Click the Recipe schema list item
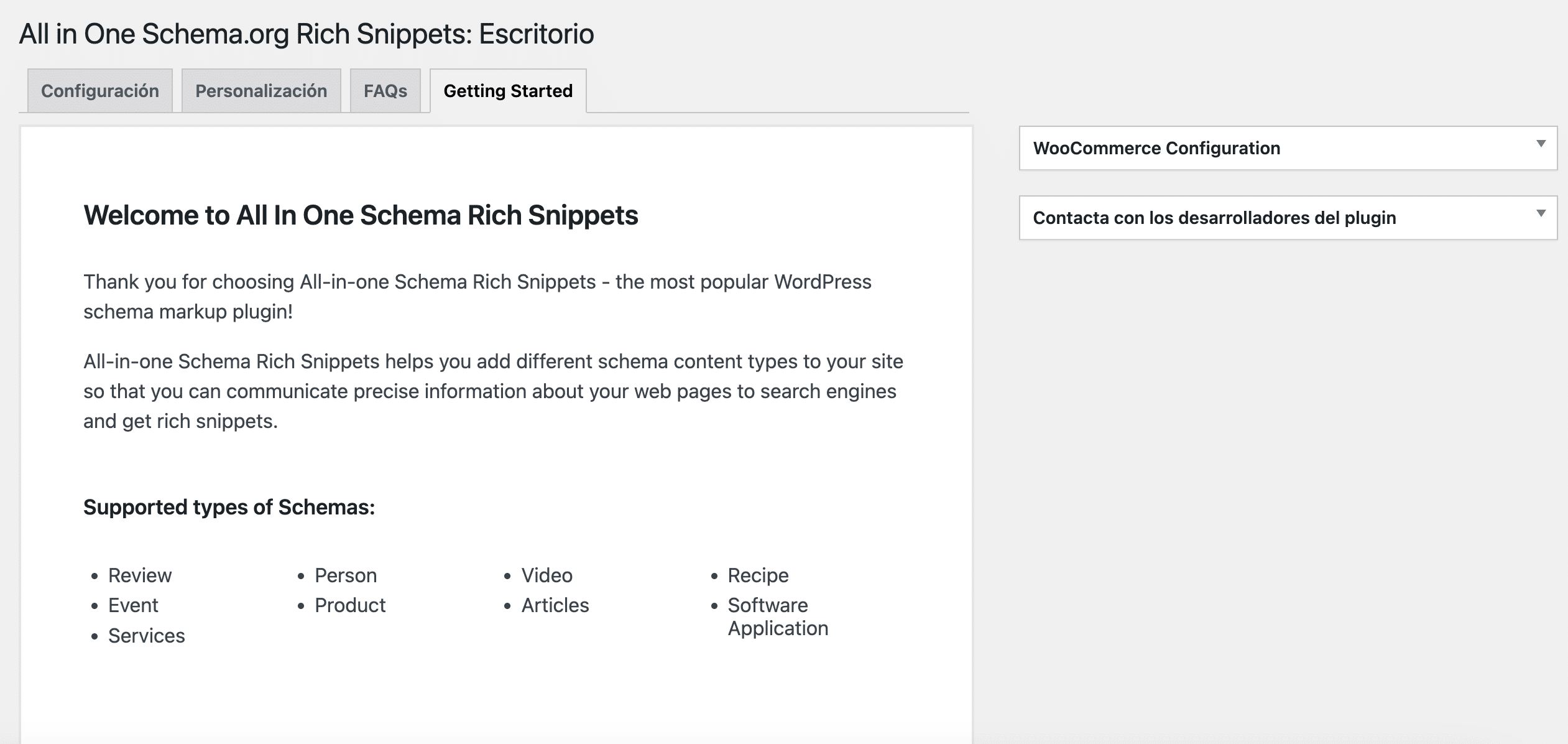 758,575
